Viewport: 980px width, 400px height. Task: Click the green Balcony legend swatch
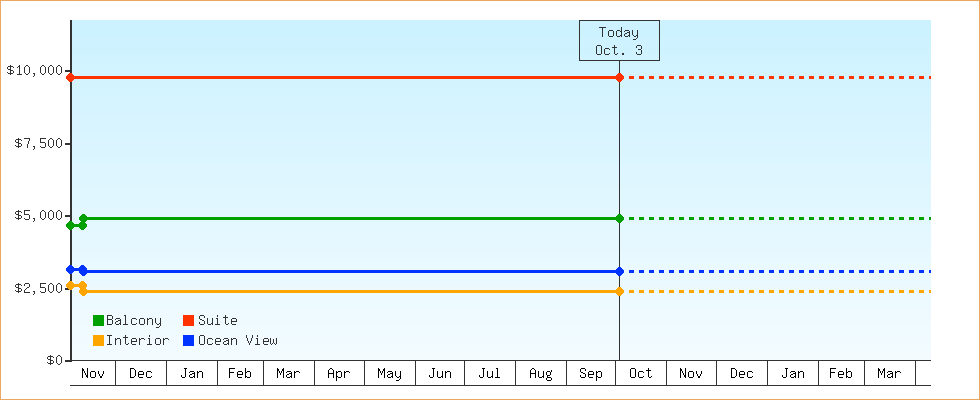[98, 321]
